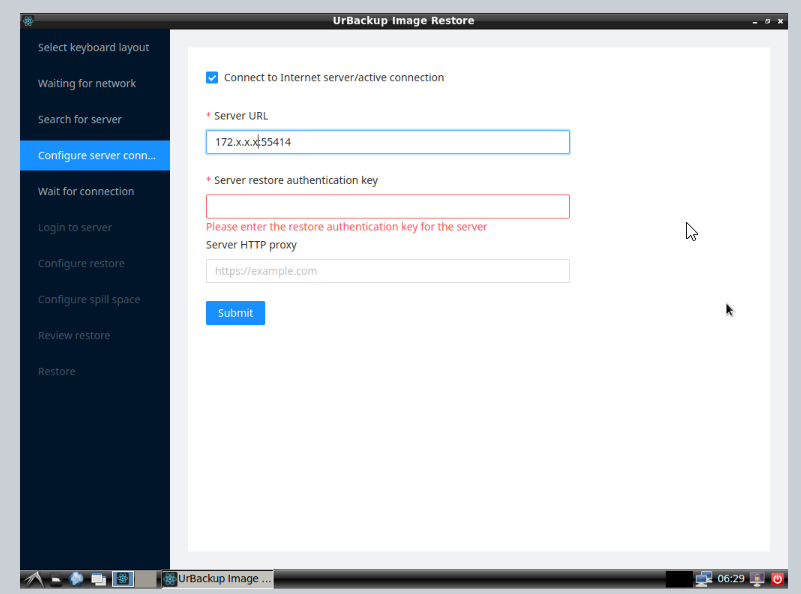Click the UrBackup launcher icon in taskbar

pyautogui.click(x=123, y=579)
